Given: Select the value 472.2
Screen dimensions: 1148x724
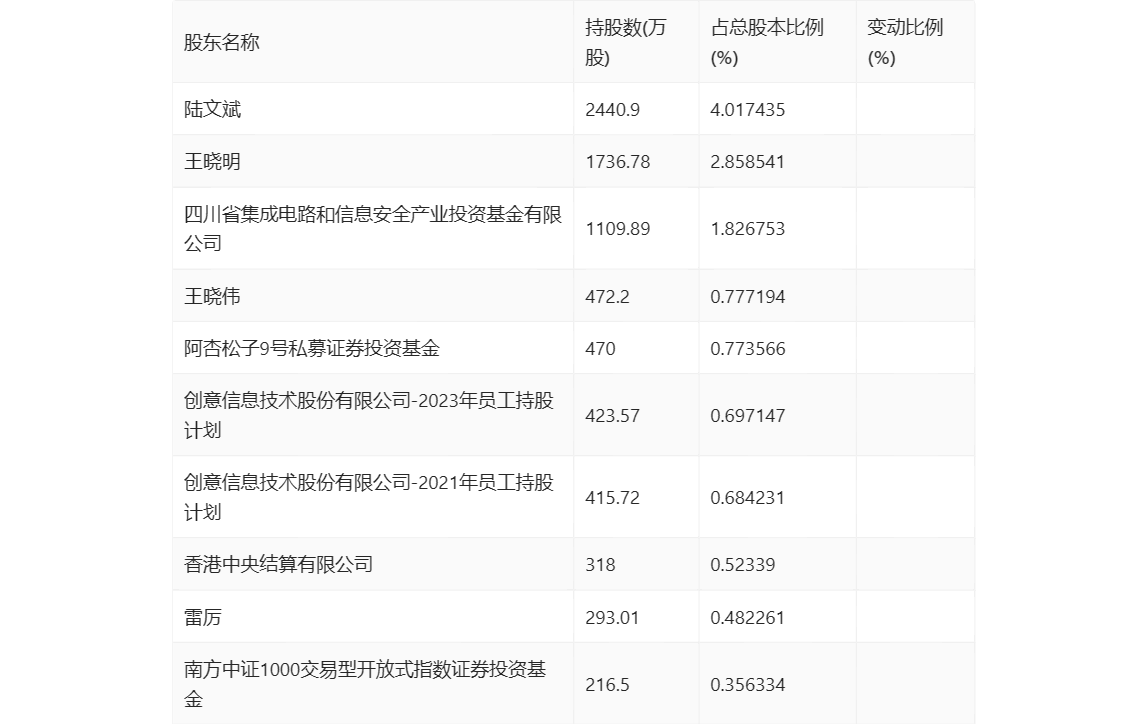Looking at the screenshot, I should pyautogui.click(x=607, y=296).
